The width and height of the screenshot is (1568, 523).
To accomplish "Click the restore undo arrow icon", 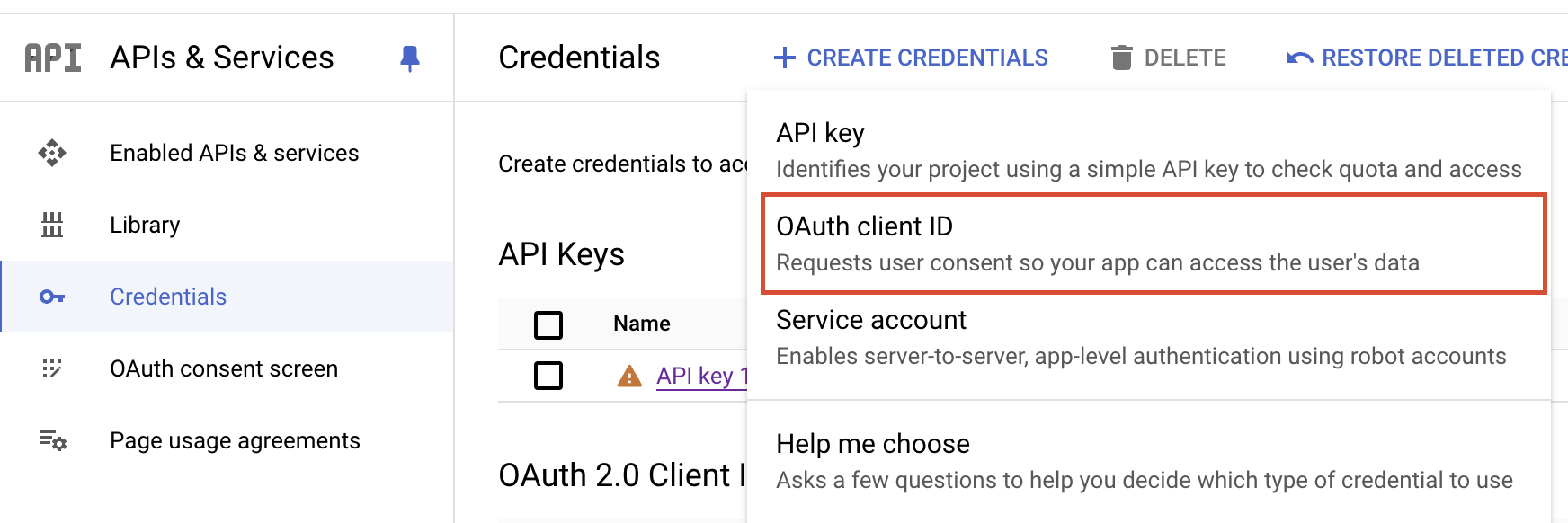I will pos(1299,58).
